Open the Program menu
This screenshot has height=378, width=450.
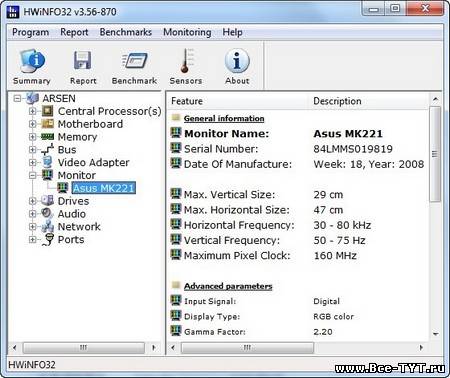pos(30,32)
